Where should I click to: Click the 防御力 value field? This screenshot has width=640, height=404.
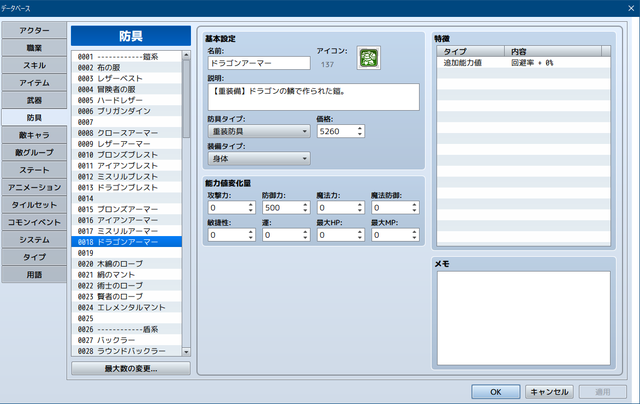click(x=282, y=208)
